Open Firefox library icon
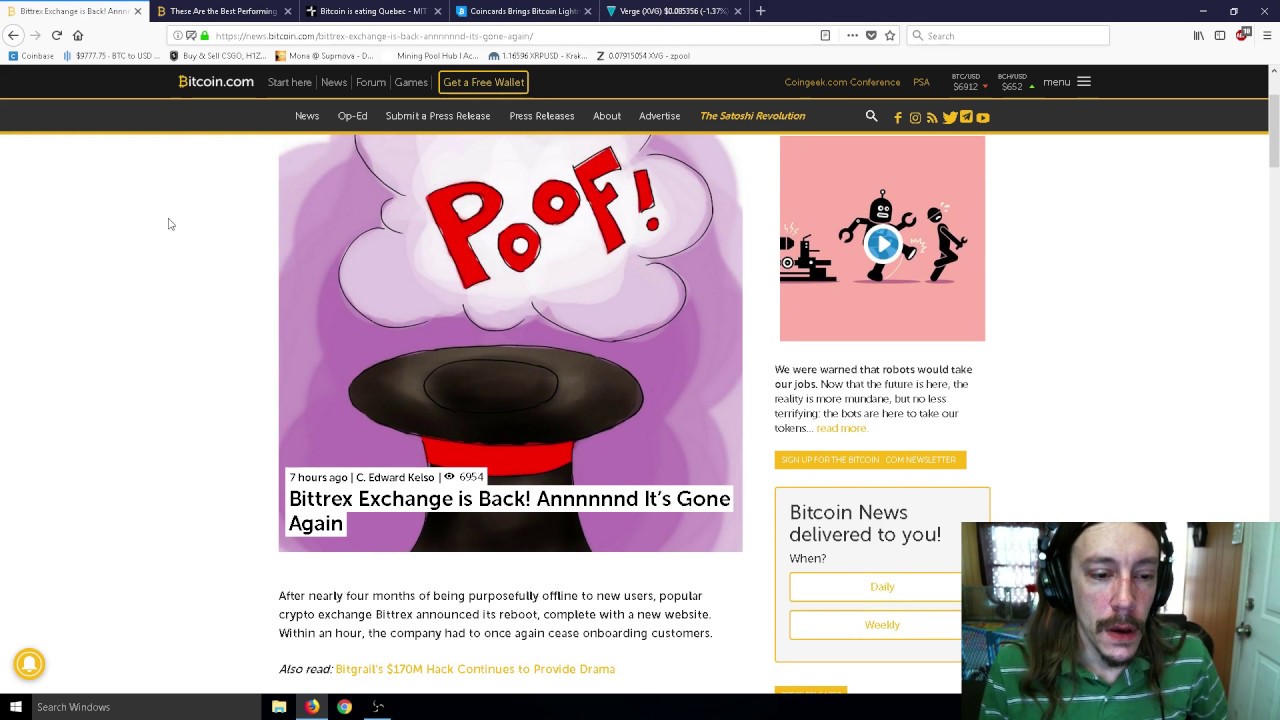This screenshot has width=1280, height=720. (x=1198, y=35)
